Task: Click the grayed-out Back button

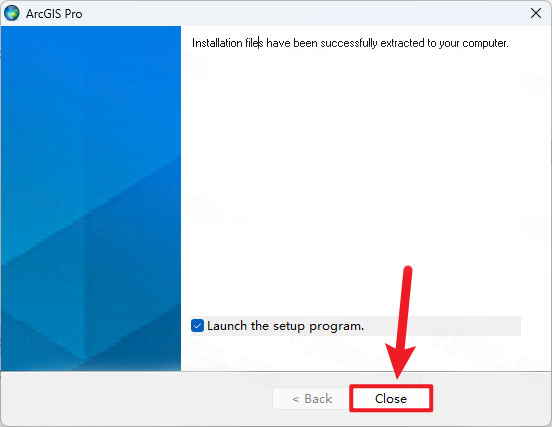Action: click(x=312, y=398)
